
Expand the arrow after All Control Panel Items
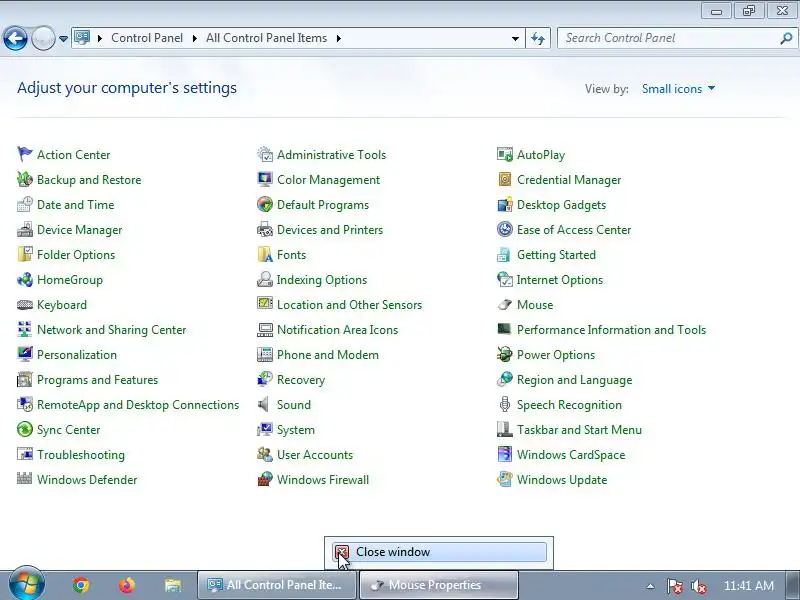point(338,38)
